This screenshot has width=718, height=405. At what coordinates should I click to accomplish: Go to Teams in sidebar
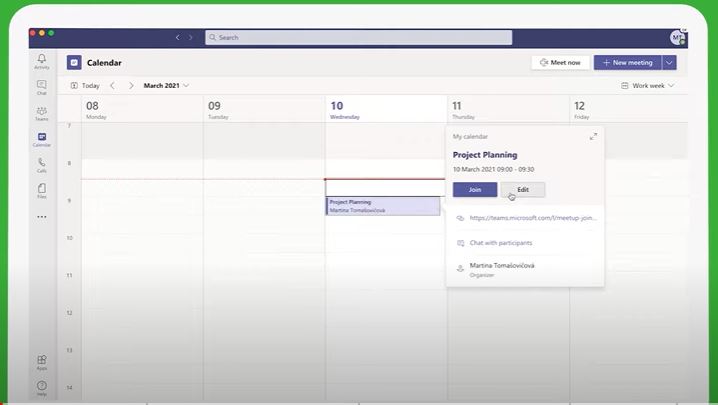tap(41, 113)
